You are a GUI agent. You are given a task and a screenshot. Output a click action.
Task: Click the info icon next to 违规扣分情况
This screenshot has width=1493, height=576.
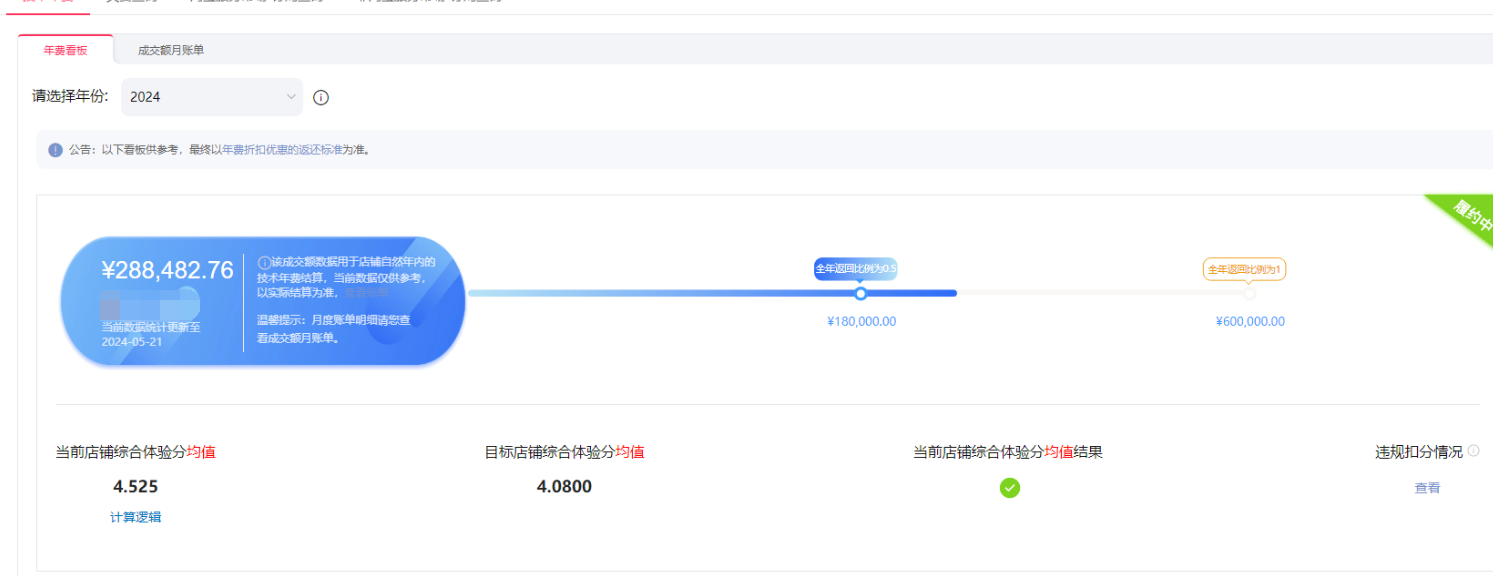(x=1473, y=451)
